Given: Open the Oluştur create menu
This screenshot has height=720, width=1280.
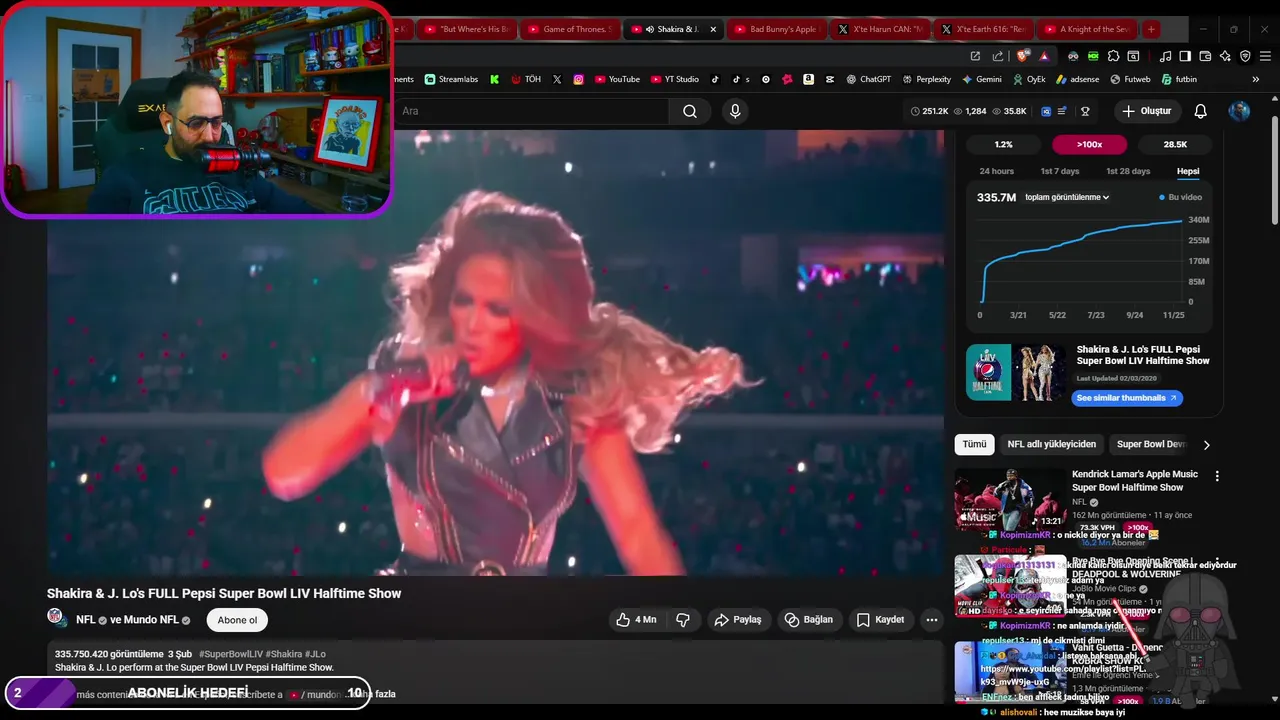Looking at the screenshot, I should pos(1146,111).
